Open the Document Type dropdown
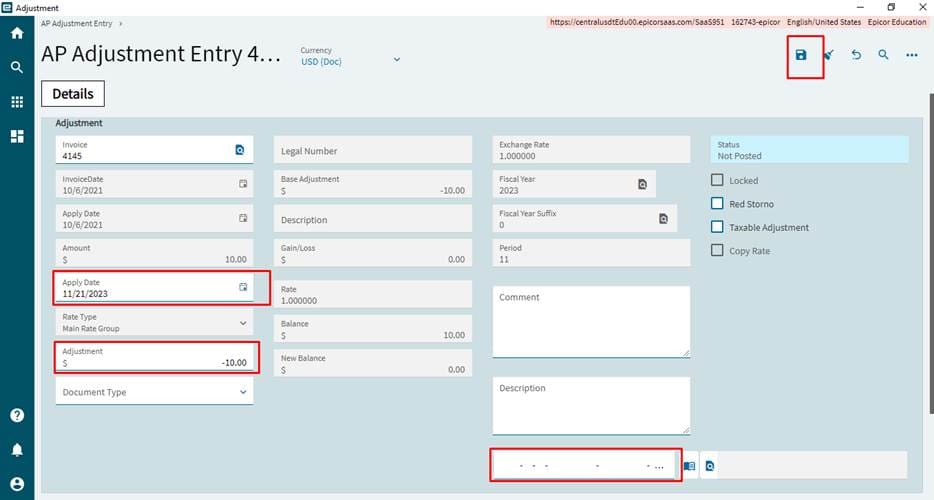Image resolution: width=934 pixels, height=500 pixels. pyautogui.click(x=243, y=392)
